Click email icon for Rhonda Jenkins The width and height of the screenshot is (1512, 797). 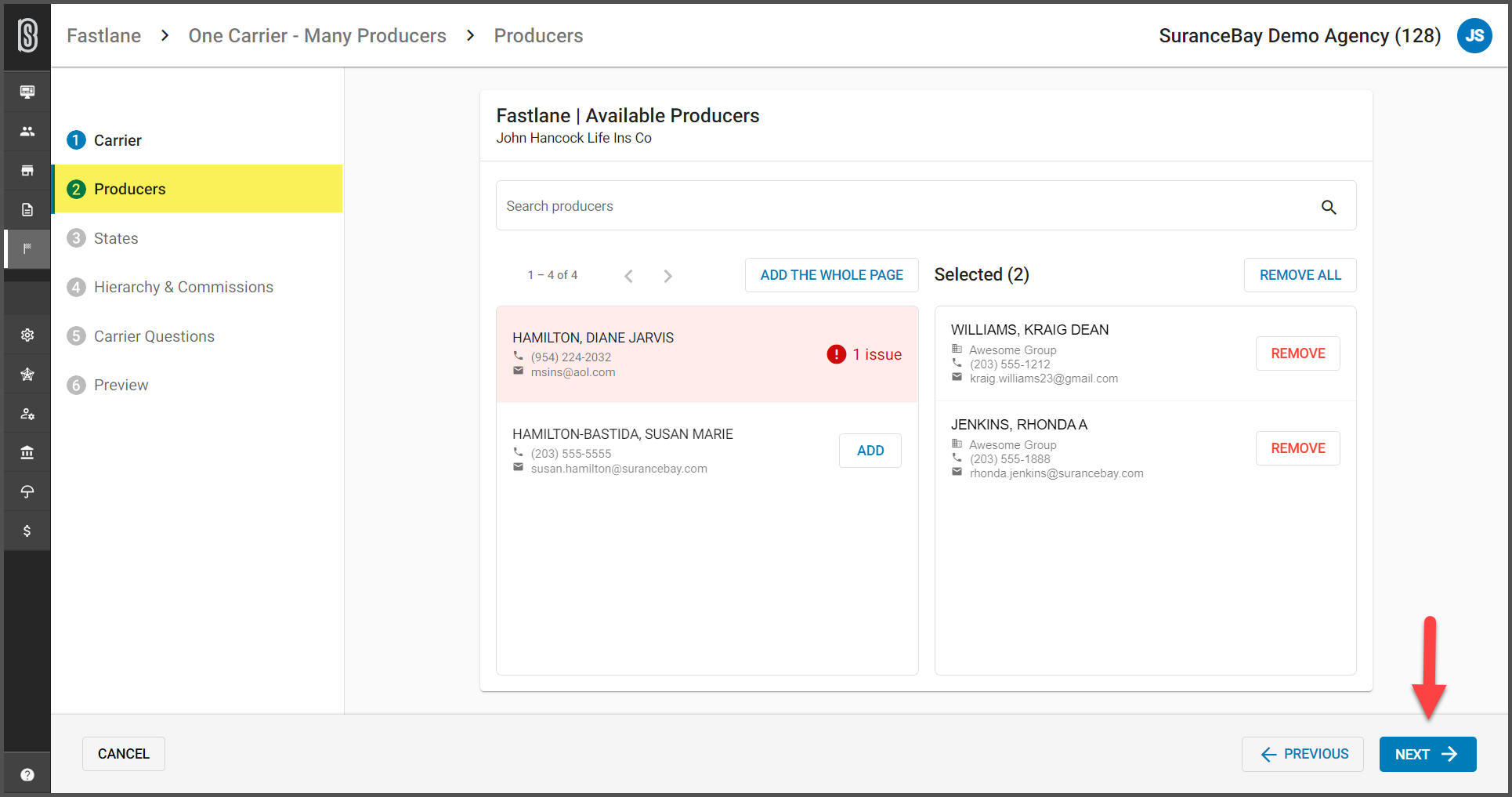pyautogui.click(x=957, y=472)
